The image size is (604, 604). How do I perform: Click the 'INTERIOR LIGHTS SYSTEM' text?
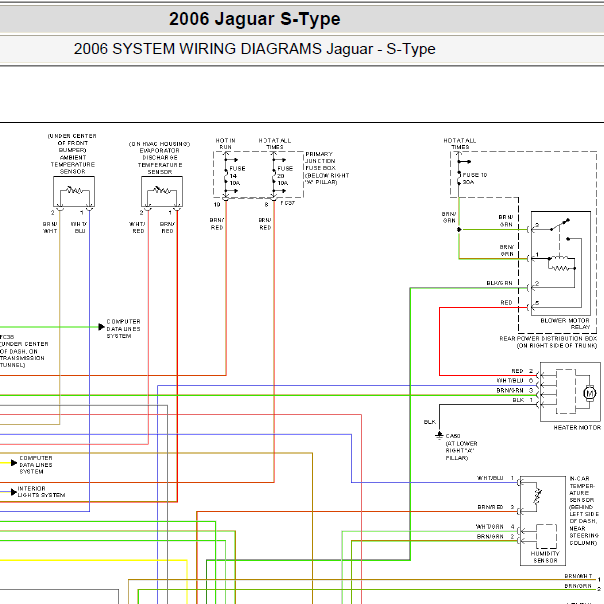(41, 492)
